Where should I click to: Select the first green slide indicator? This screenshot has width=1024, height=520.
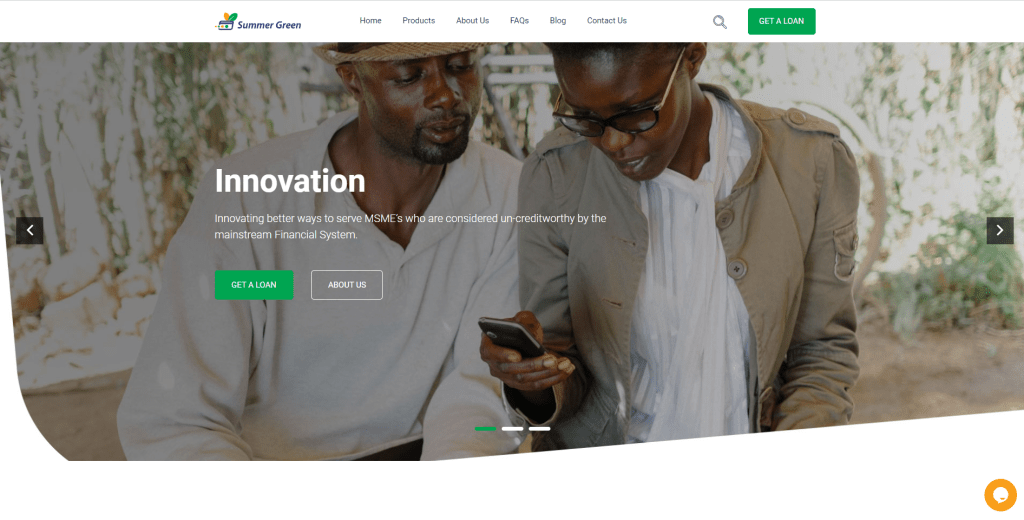(x=485, y=429)
